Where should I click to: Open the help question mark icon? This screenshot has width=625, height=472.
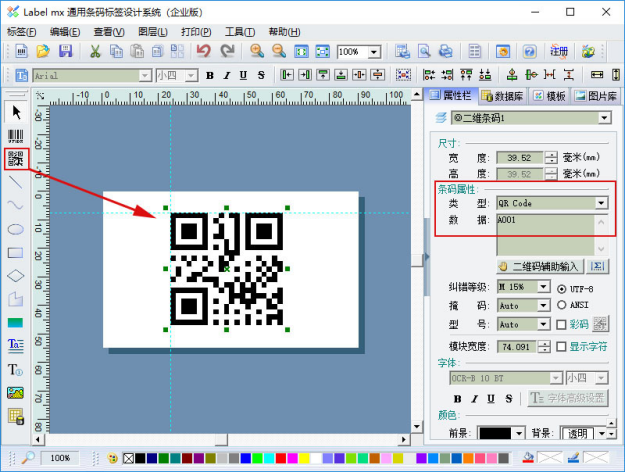pos(529,51)
